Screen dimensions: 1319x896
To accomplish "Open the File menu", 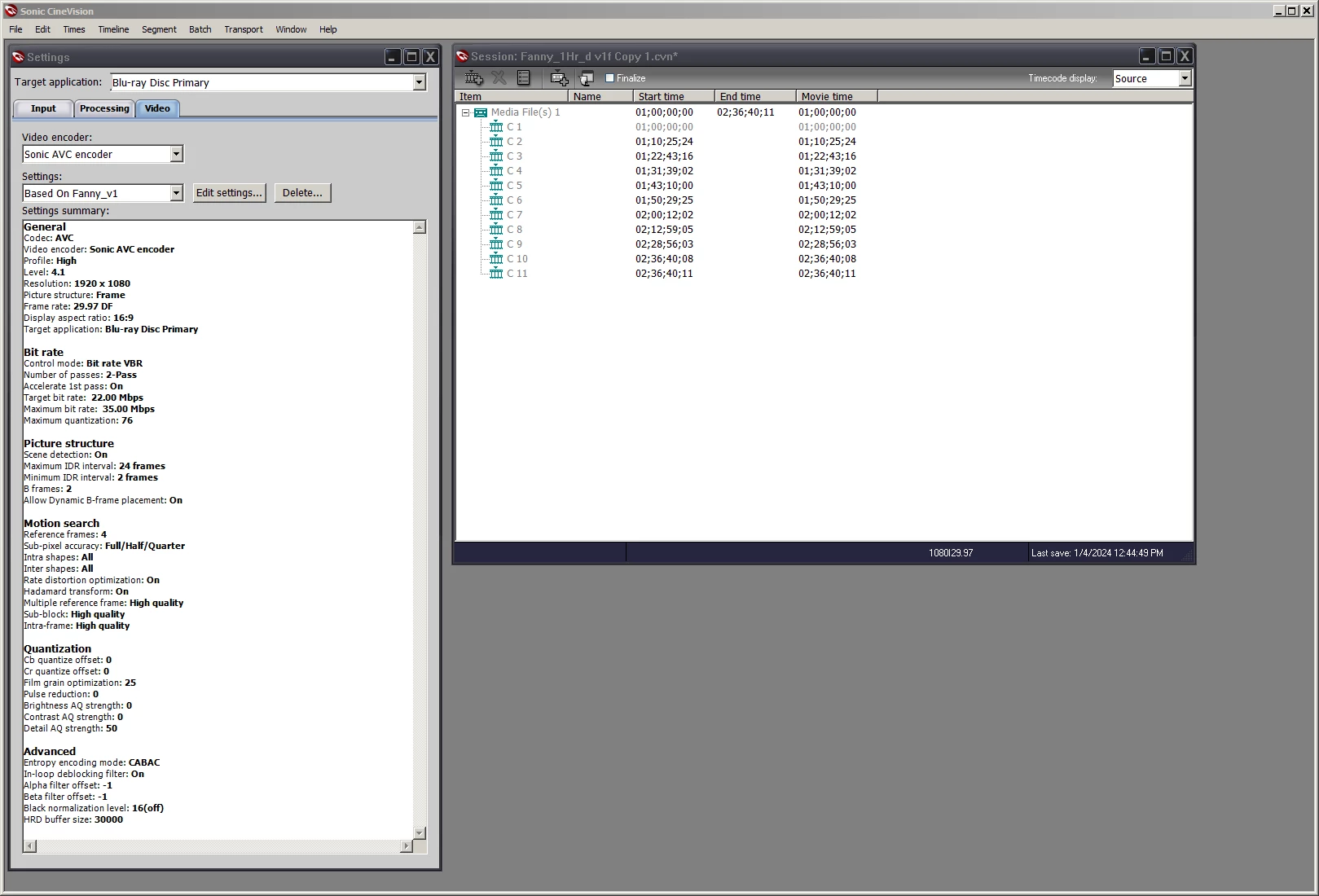I will tap(15, 29).
